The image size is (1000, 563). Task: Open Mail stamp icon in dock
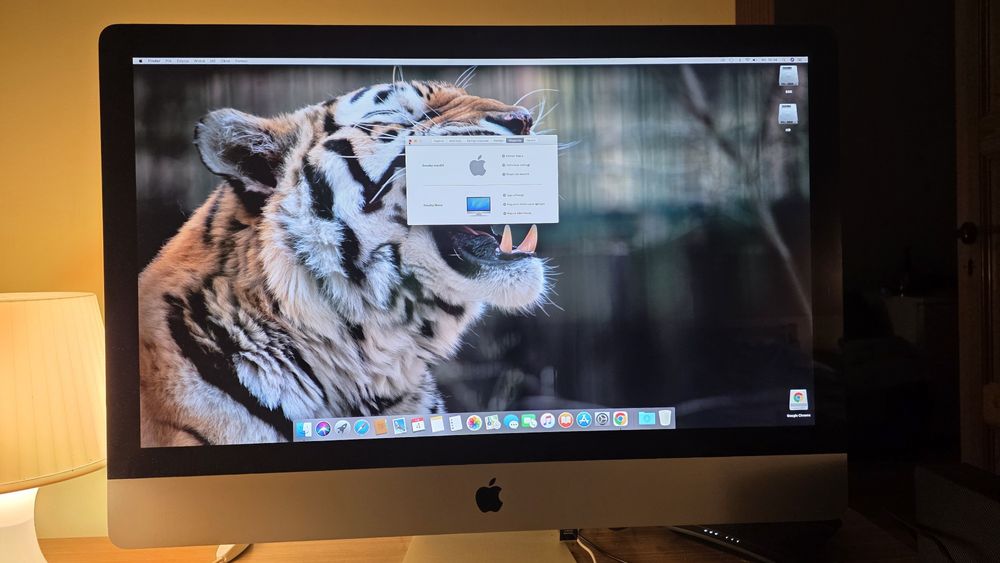(x=399, y=425)
